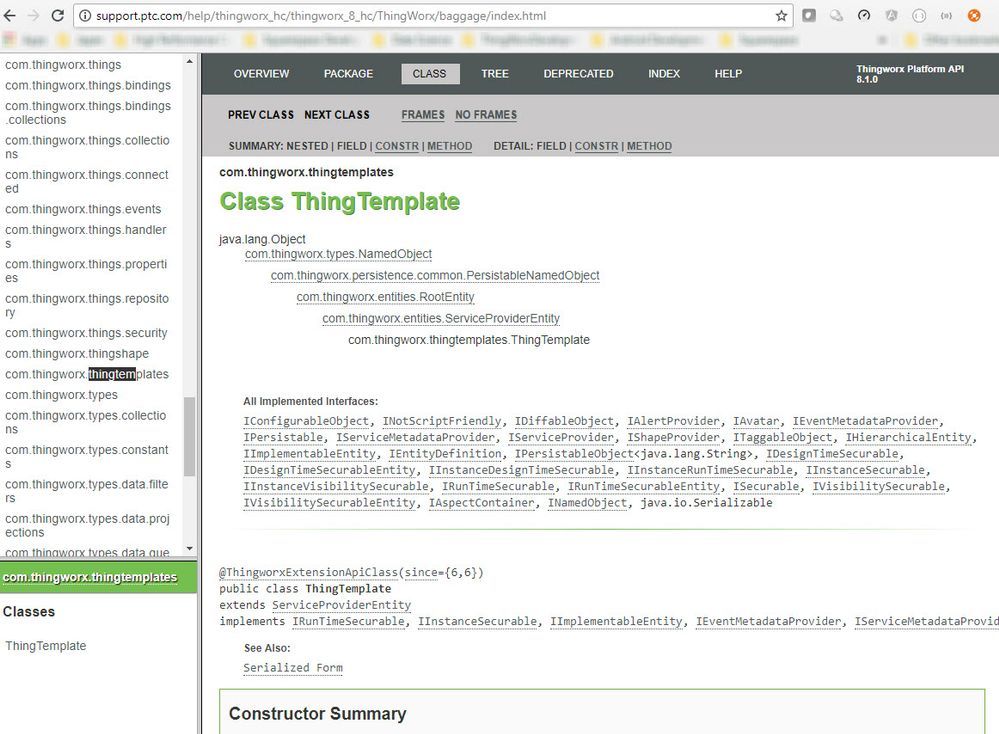
Task: Click the orange extension icon at far right
Action: [974, 16]
